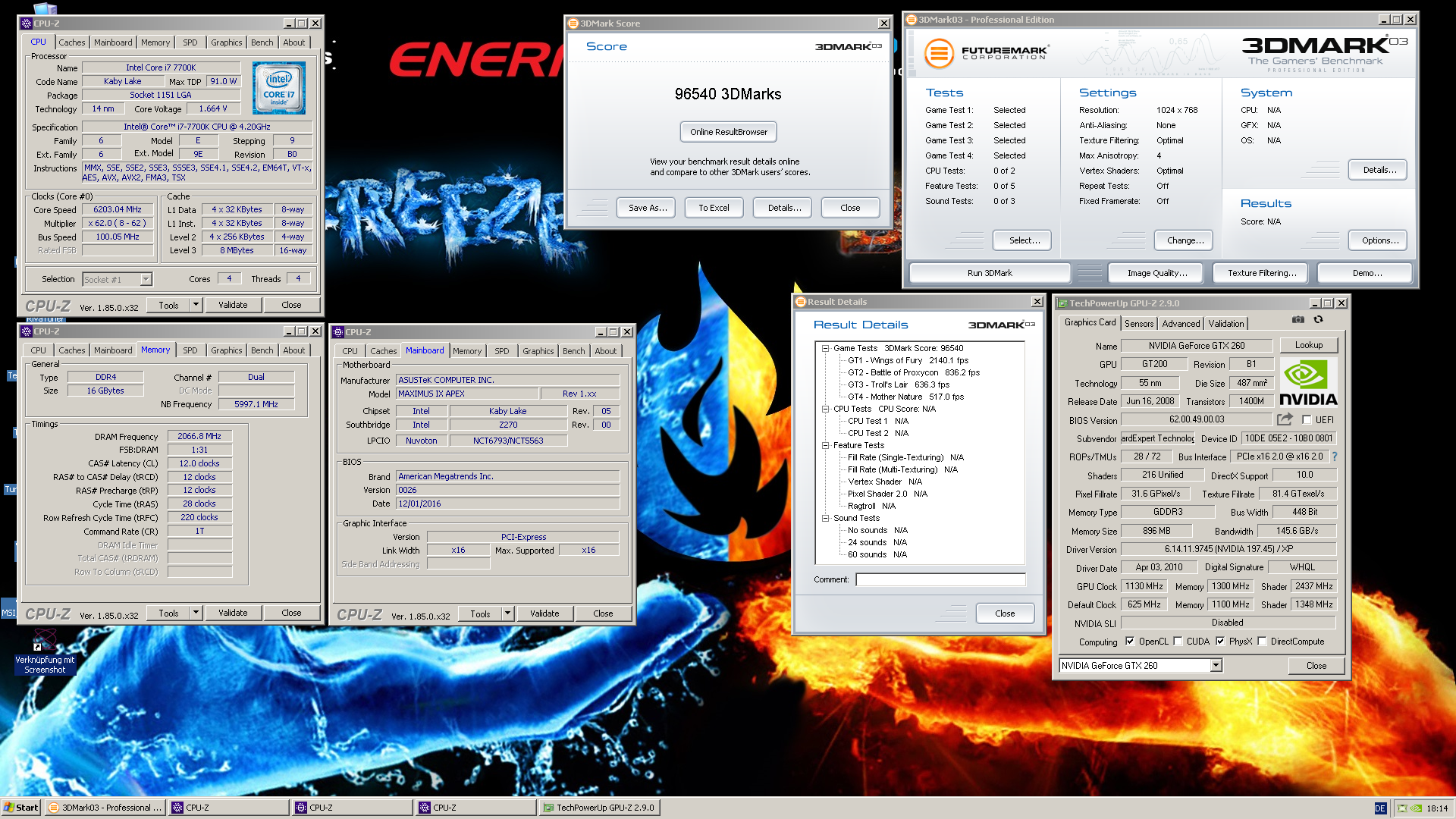Switch to TechPowerUp GPU-Z taskbar button

point(599,808)
